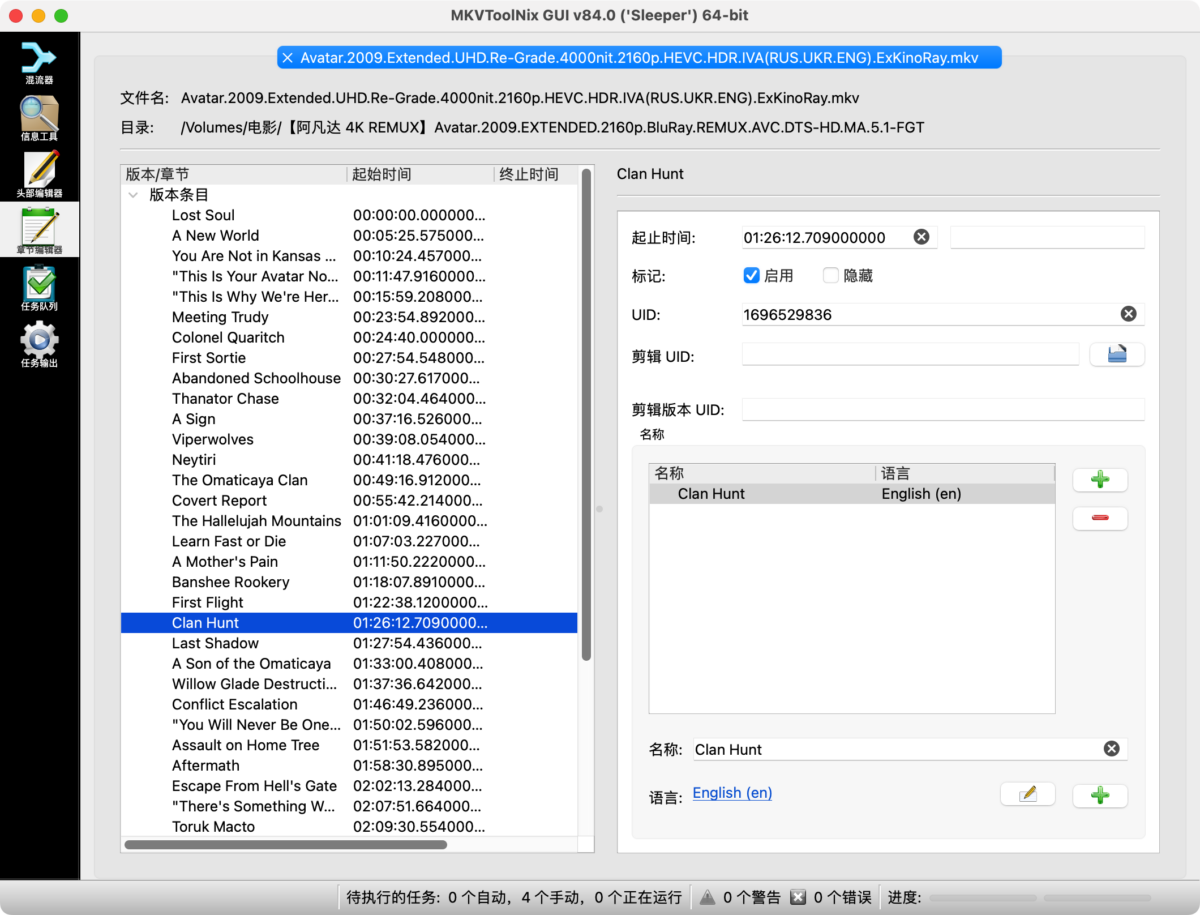Screen dimensions: 1200x915
Task: Click the chapter list vertical scrollbar
Action: (x=586, y=414)
